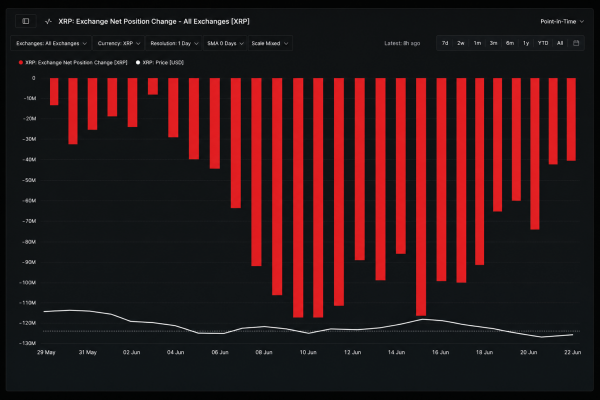Toggle the XRP: Price [USD] legend series

(160, 62)
